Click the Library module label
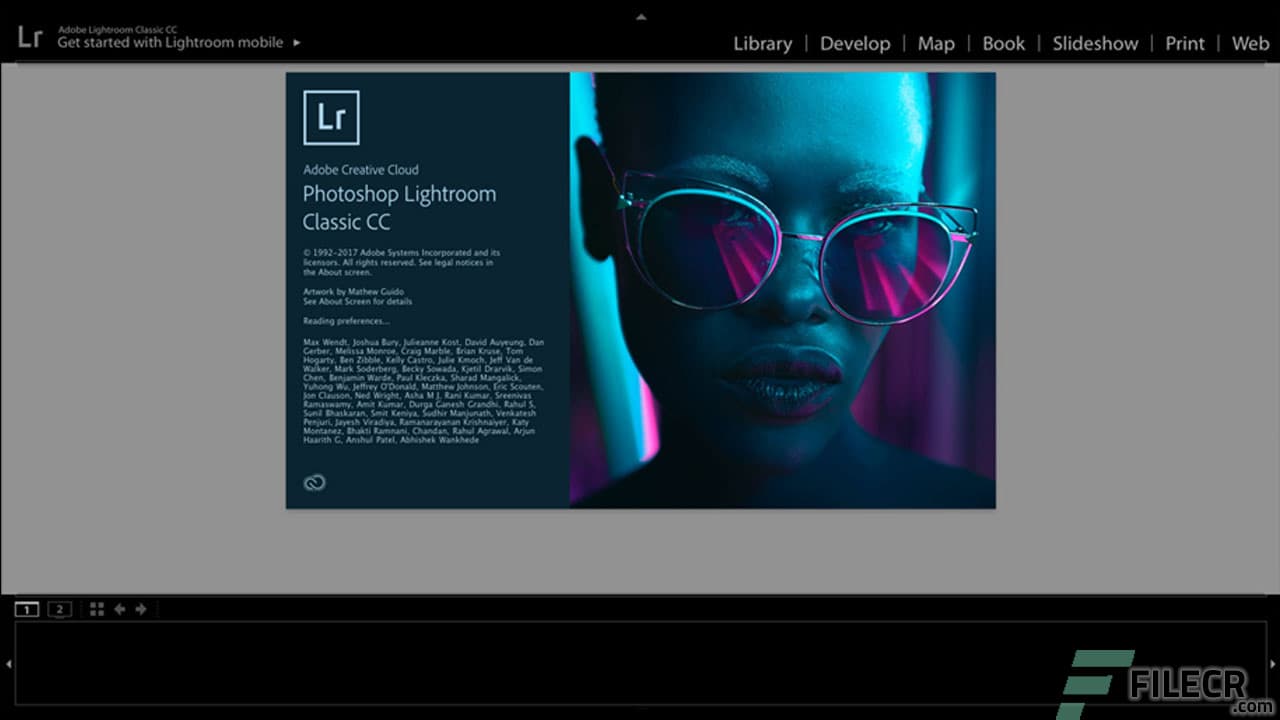This screenshot has width=1280, height=720. point(763,43)
